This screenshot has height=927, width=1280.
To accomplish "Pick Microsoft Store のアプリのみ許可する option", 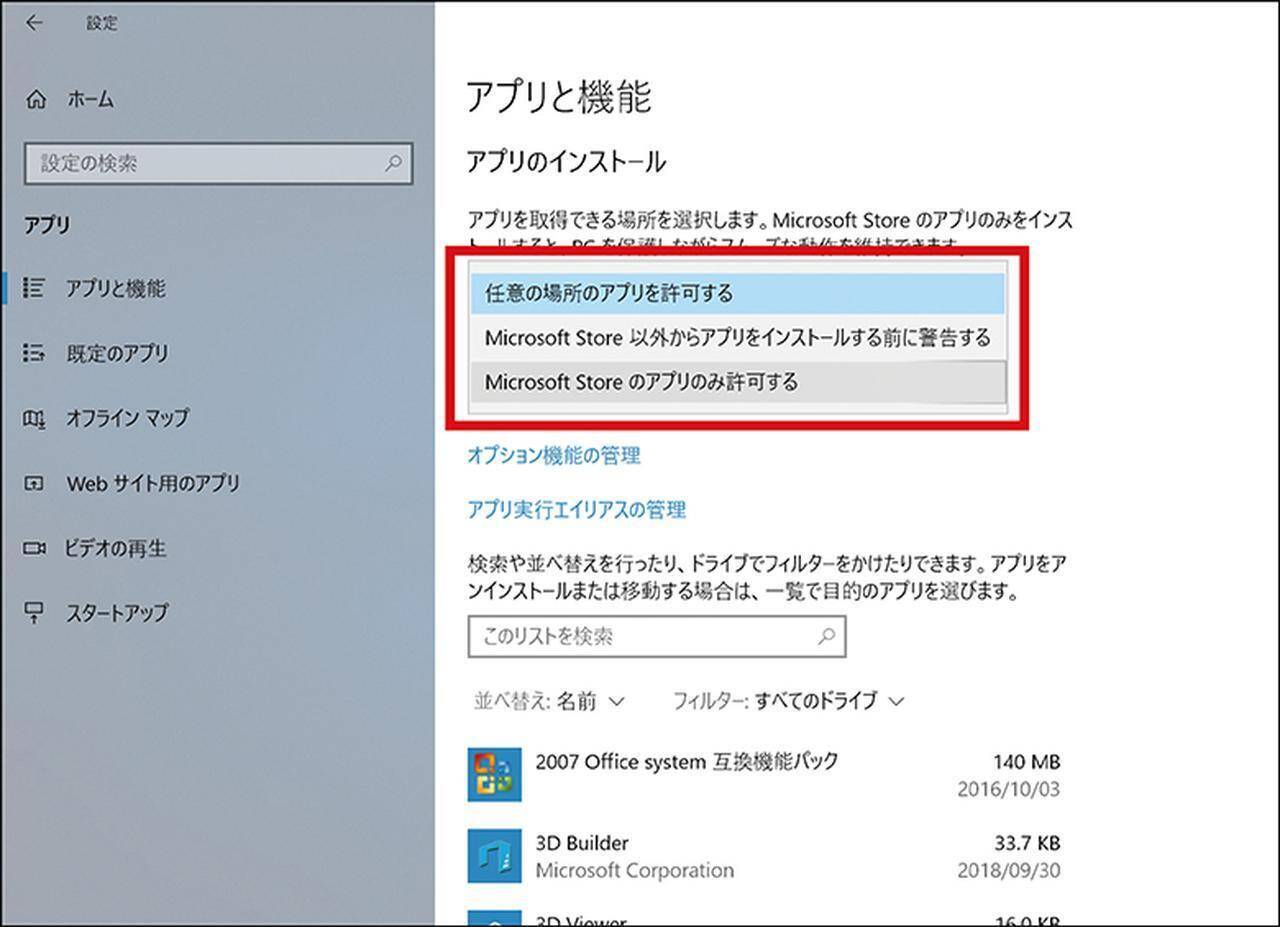I will (x=737, y=382).
